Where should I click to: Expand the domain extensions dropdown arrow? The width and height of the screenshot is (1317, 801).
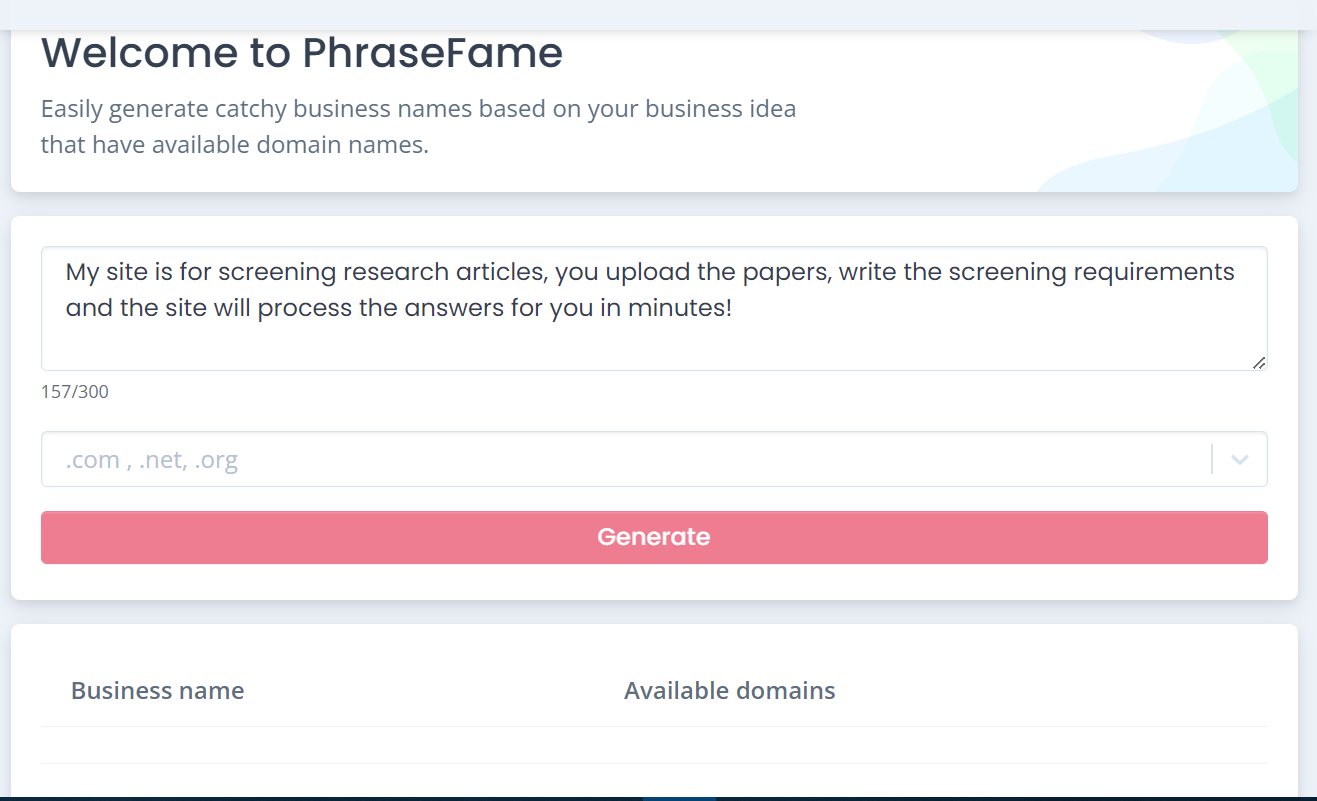[x=1240, y=460]
